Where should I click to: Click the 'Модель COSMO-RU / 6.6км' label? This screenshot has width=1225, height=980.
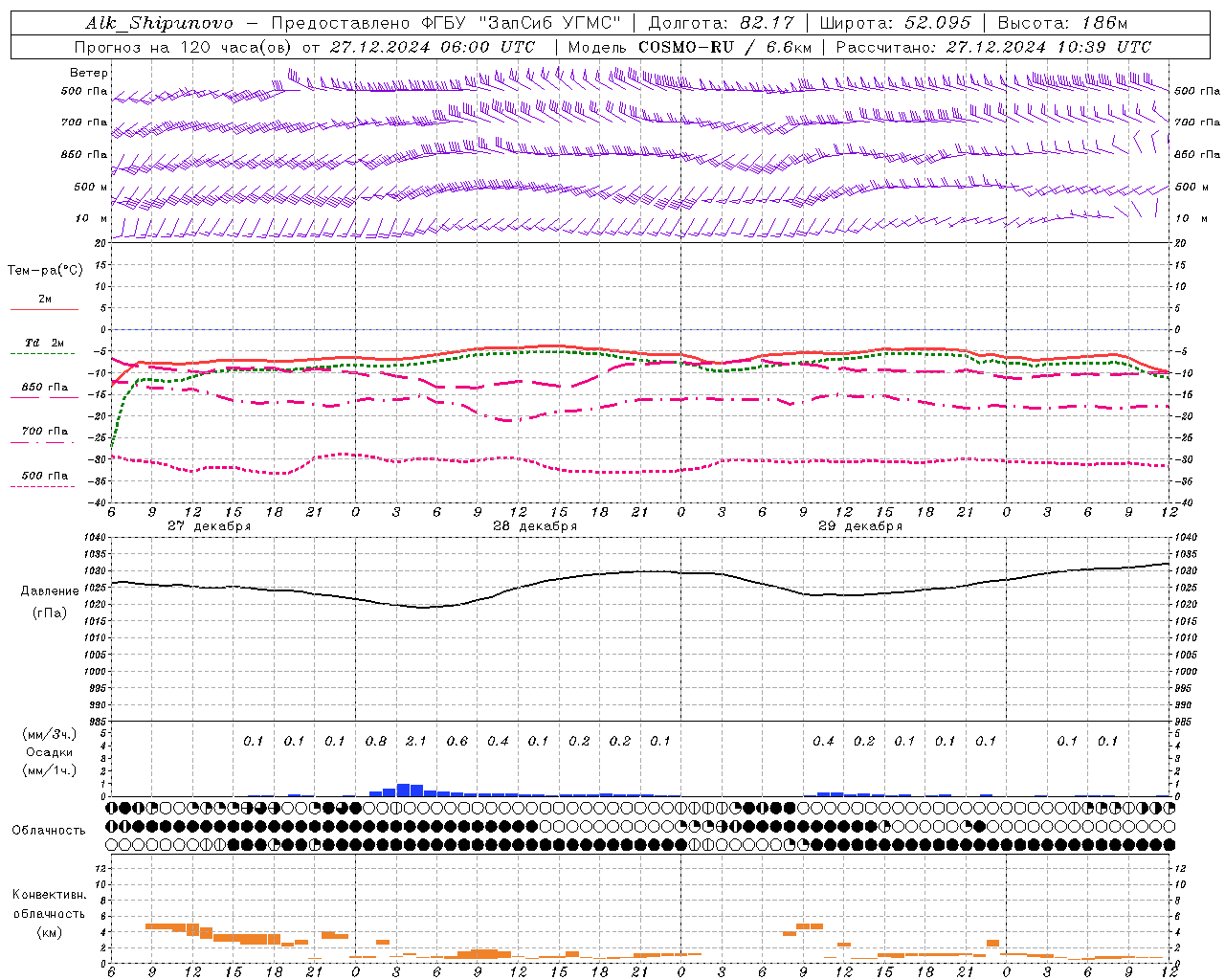click(690, 47)
